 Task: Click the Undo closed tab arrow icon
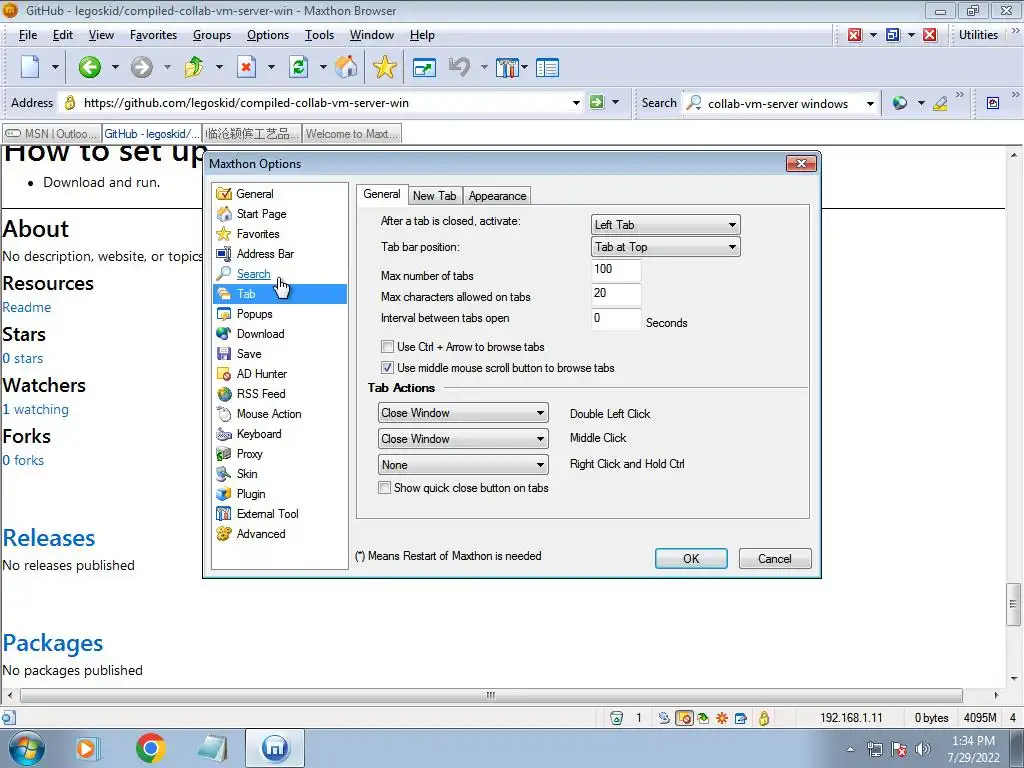459,67
